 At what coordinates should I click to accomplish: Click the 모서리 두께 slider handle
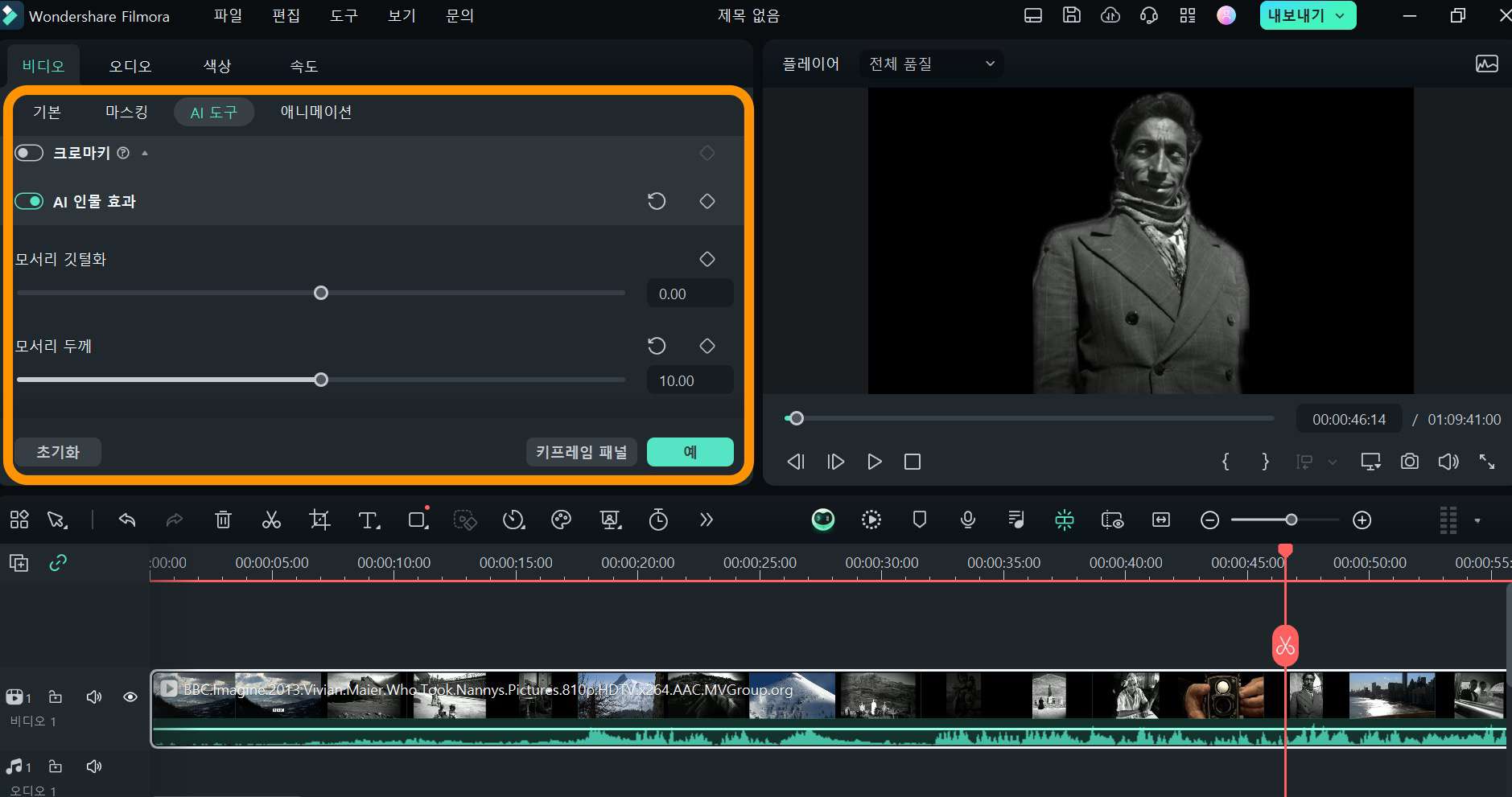coord(321,380)
